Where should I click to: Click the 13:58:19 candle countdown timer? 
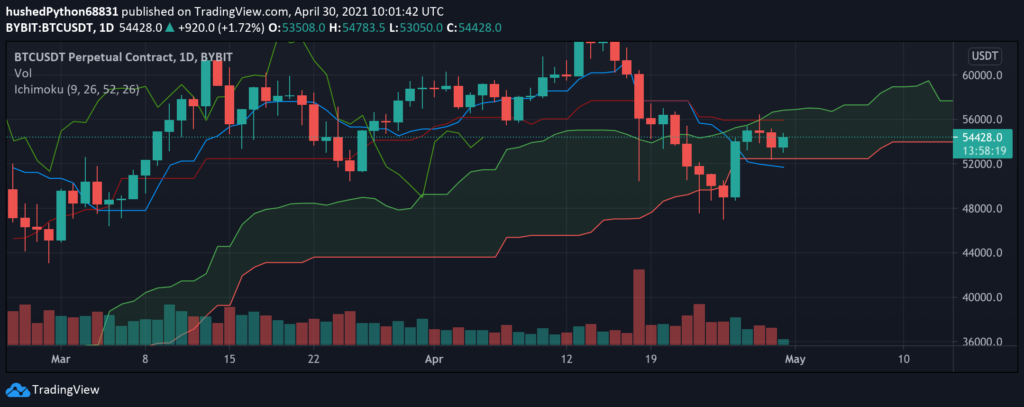coord(986,150)
